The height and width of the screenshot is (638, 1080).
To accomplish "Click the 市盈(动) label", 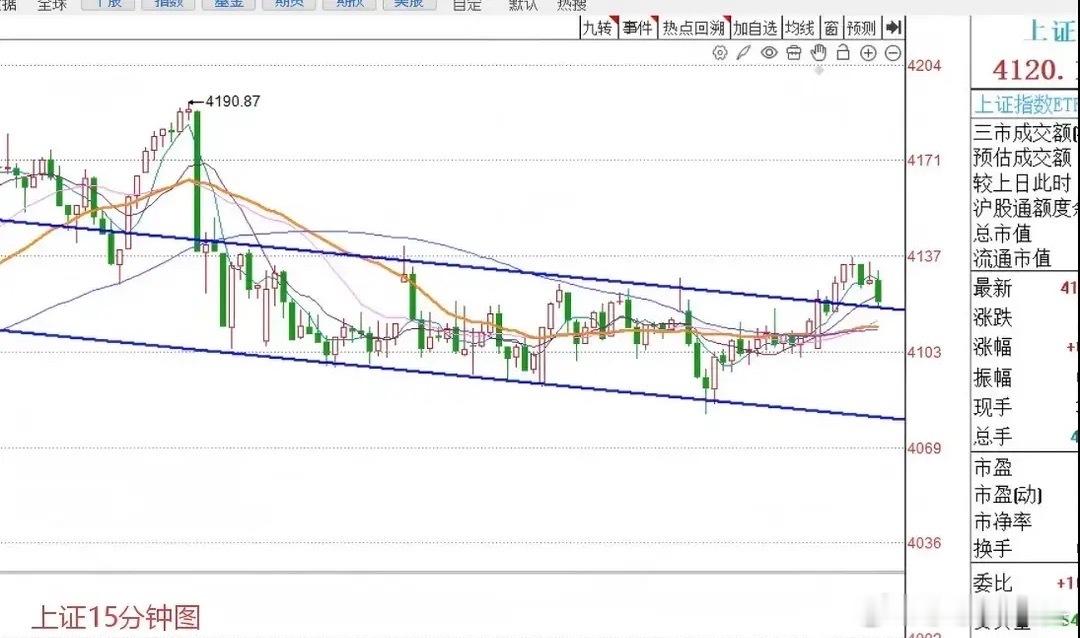I will tap(1008, 494).
